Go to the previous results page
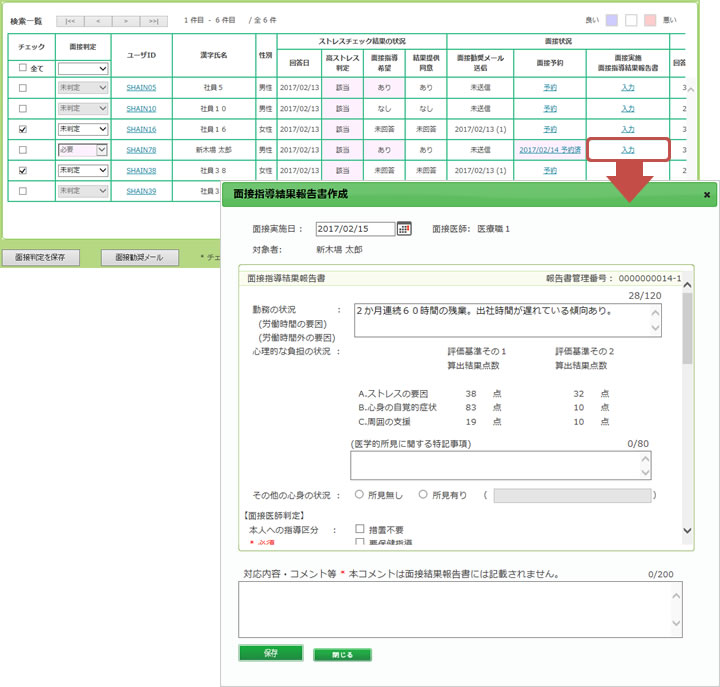Viewport: 720px width, 687px height. [98, 21]
